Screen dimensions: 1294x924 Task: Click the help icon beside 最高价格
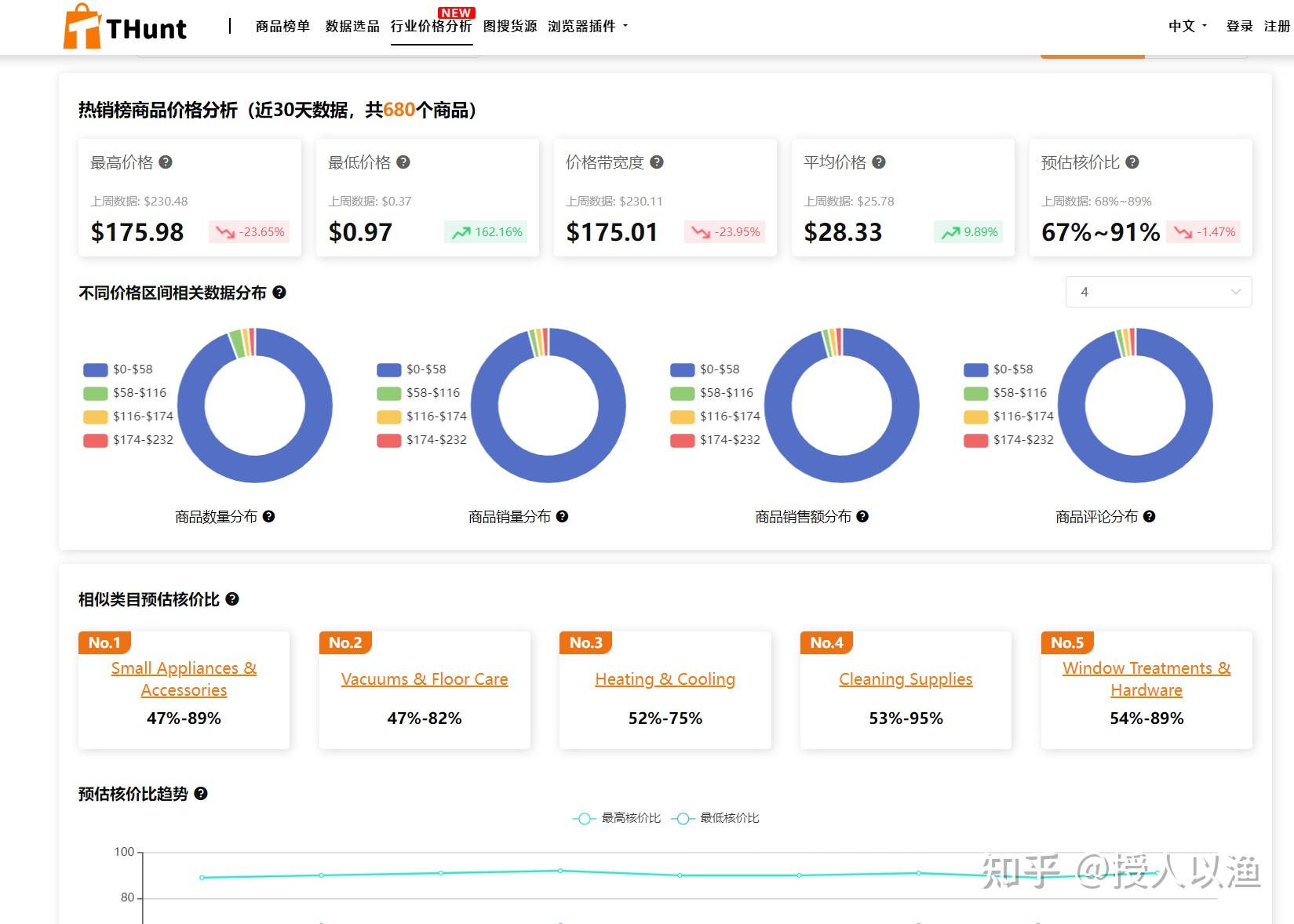click(165, 162)
